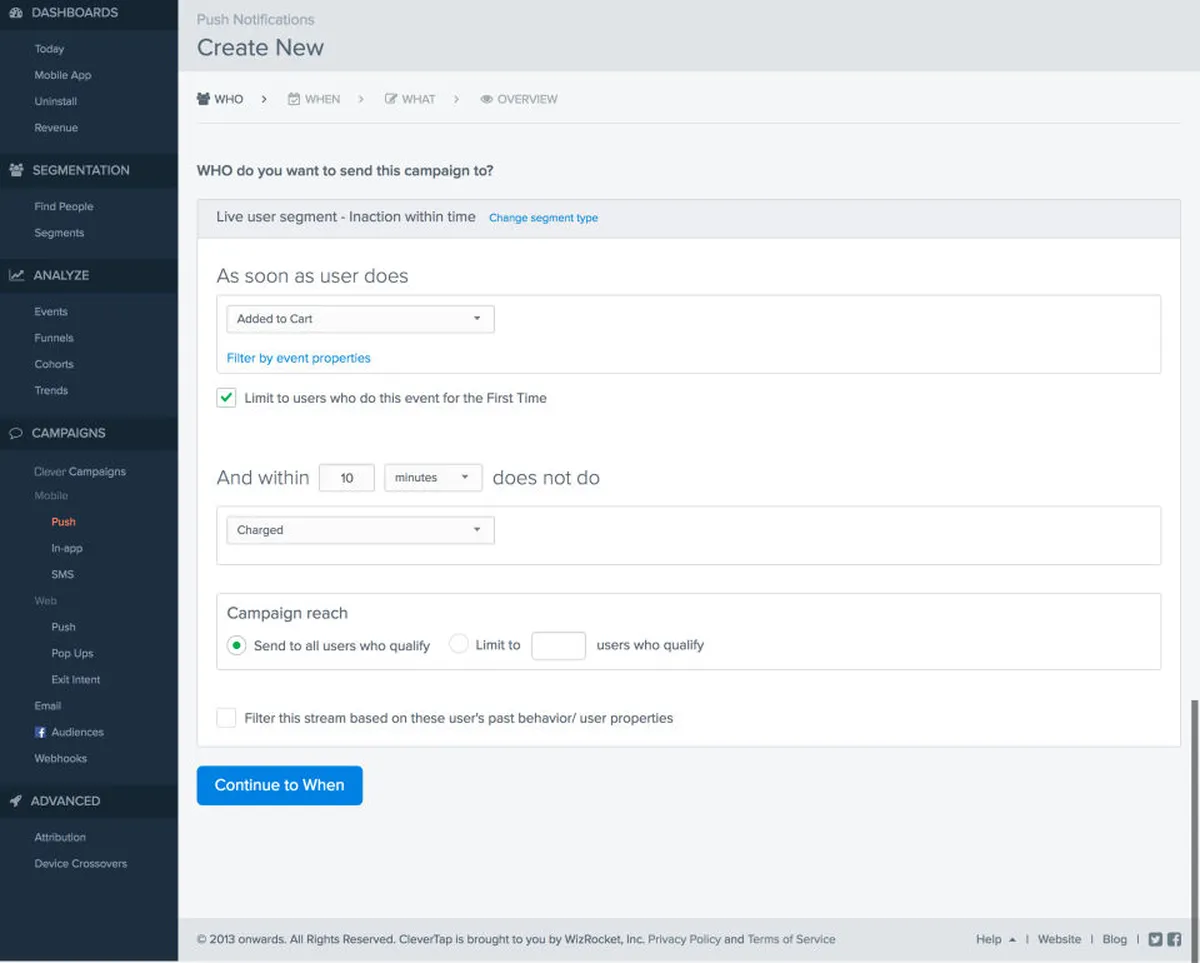Viewport: 1200px width, 963px height.
Task: Click the Campaigns speech bubble icon
Action: [x=16, y=433]
